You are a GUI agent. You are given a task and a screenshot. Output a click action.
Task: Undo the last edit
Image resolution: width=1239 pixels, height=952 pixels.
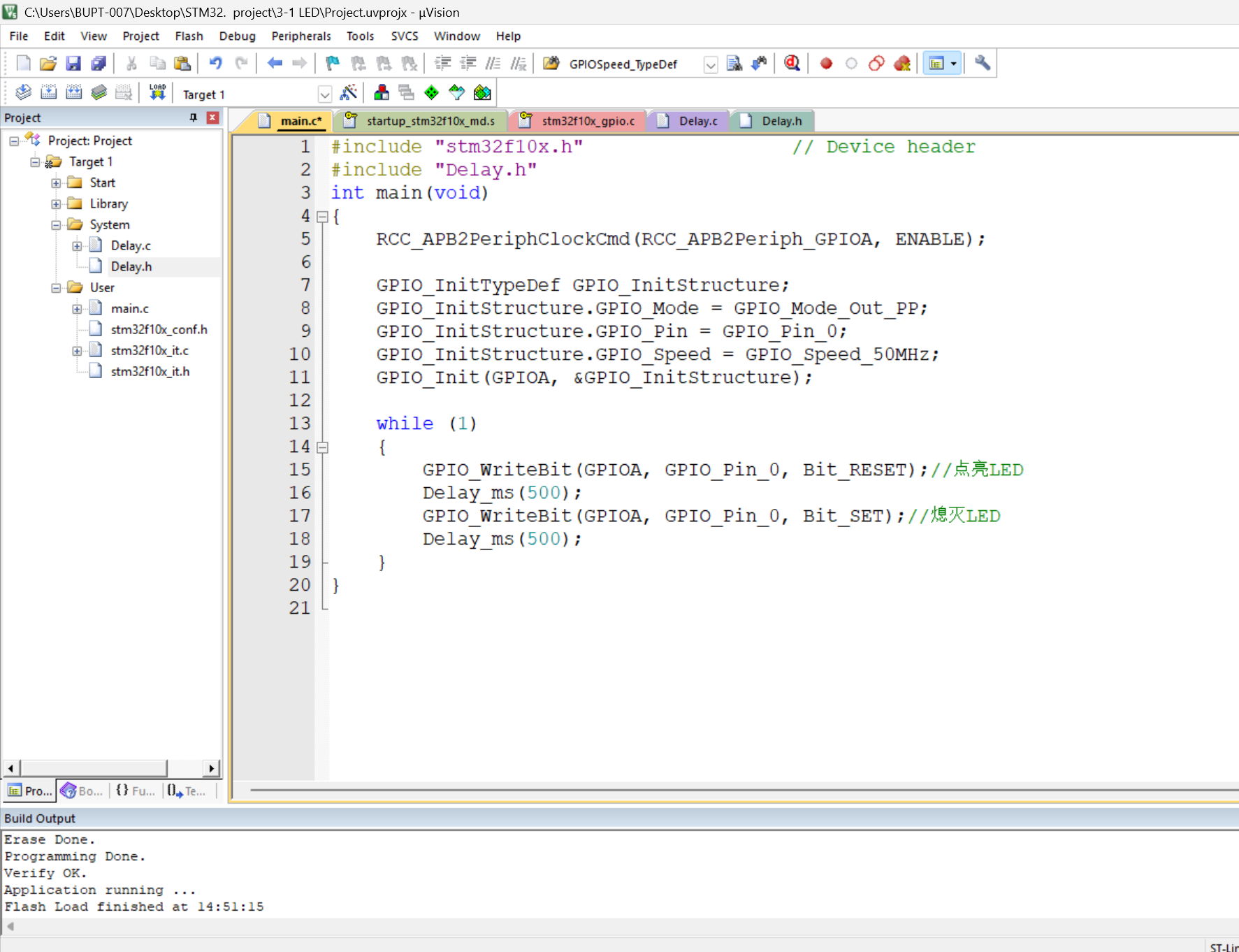216,64
